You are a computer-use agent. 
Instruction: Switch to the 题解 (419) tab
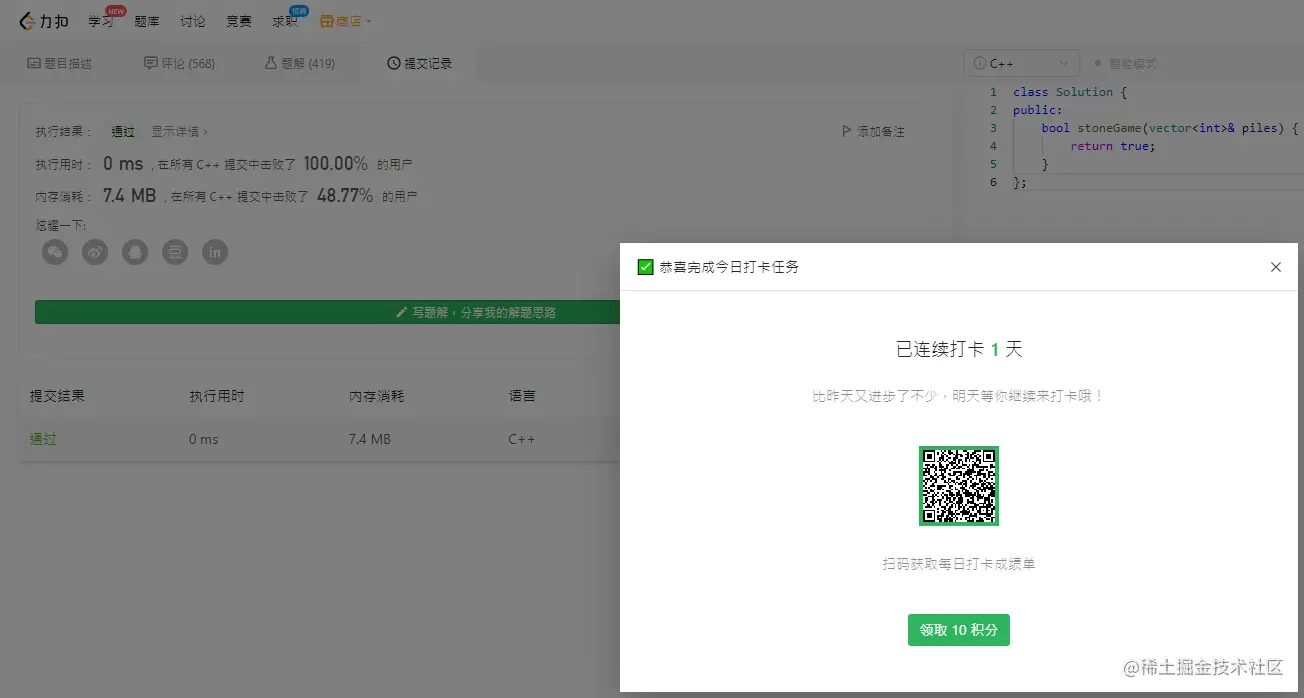coord(299,63)
